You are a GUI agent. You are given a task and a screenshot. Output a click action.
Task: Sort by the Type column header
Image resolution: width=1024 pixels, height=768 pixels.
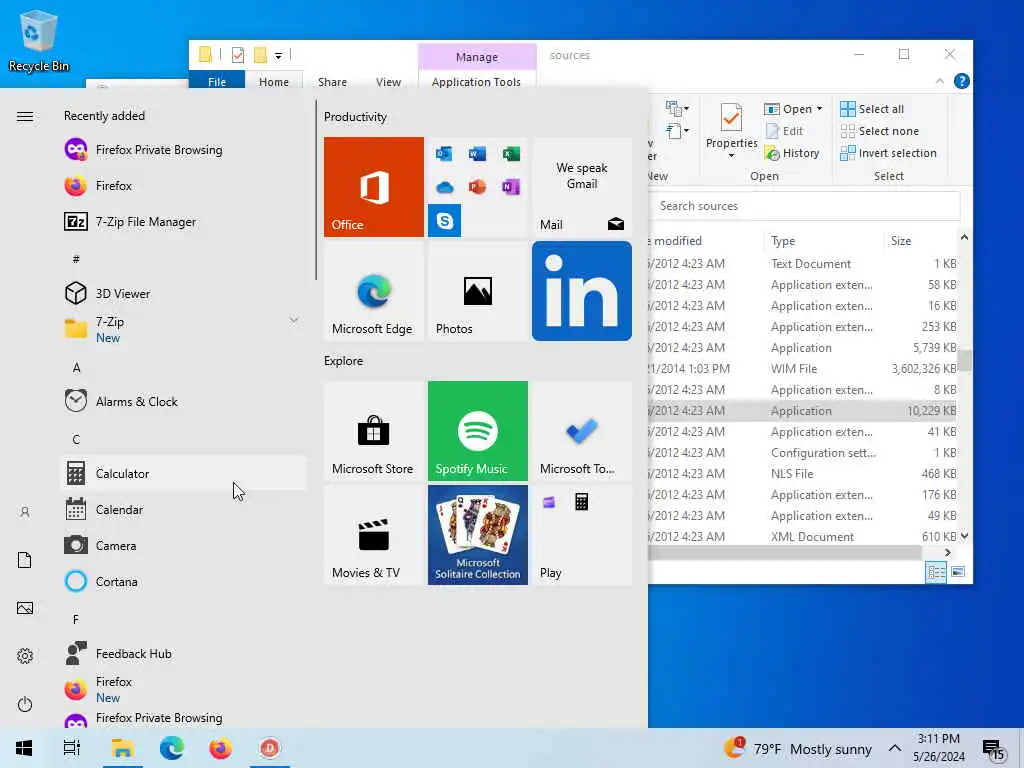tap(823, 241)
